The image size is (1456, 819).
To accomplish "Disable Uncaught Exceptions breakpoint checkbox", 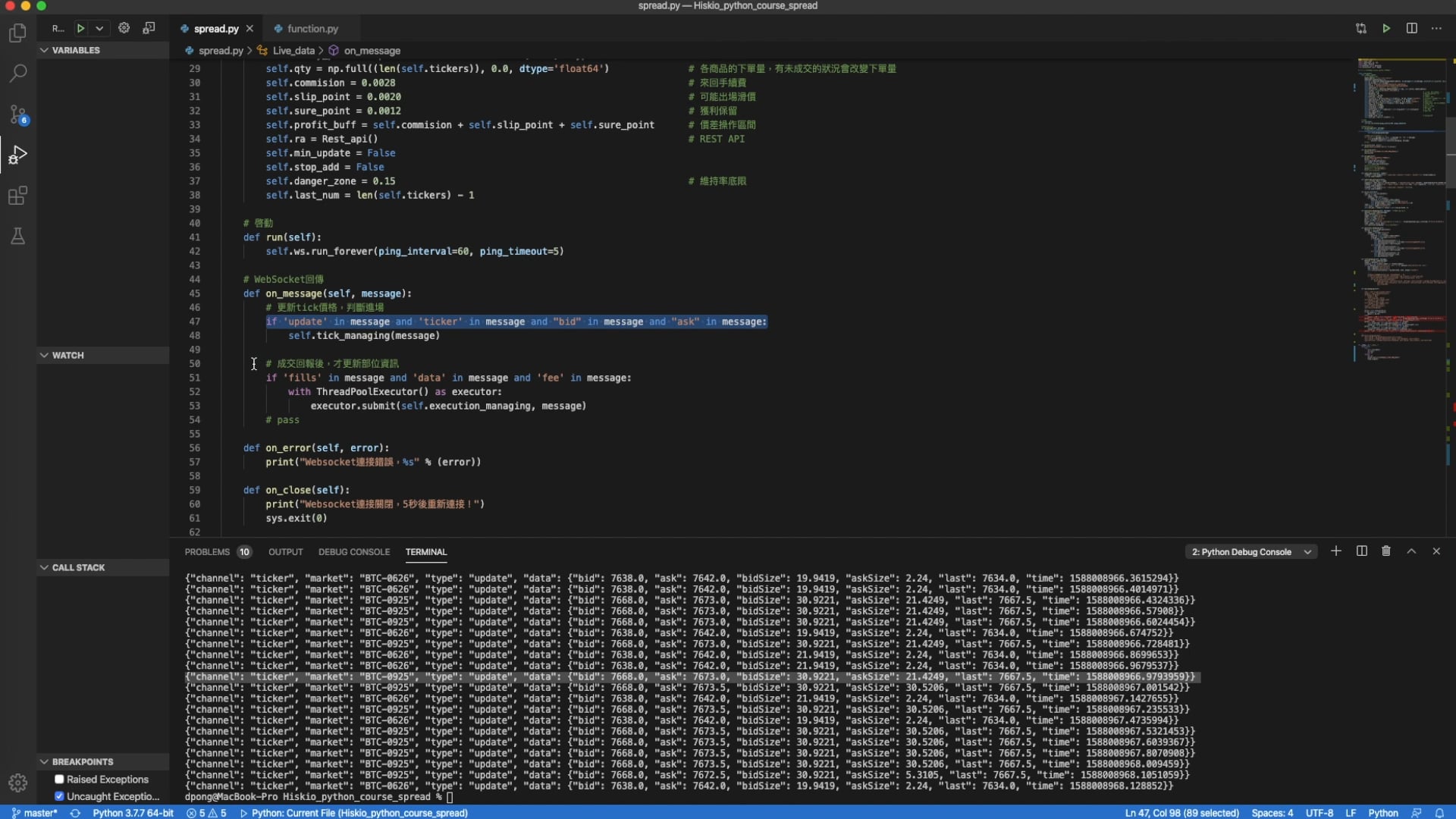I will pyautogui.click(x=59, y=796).
